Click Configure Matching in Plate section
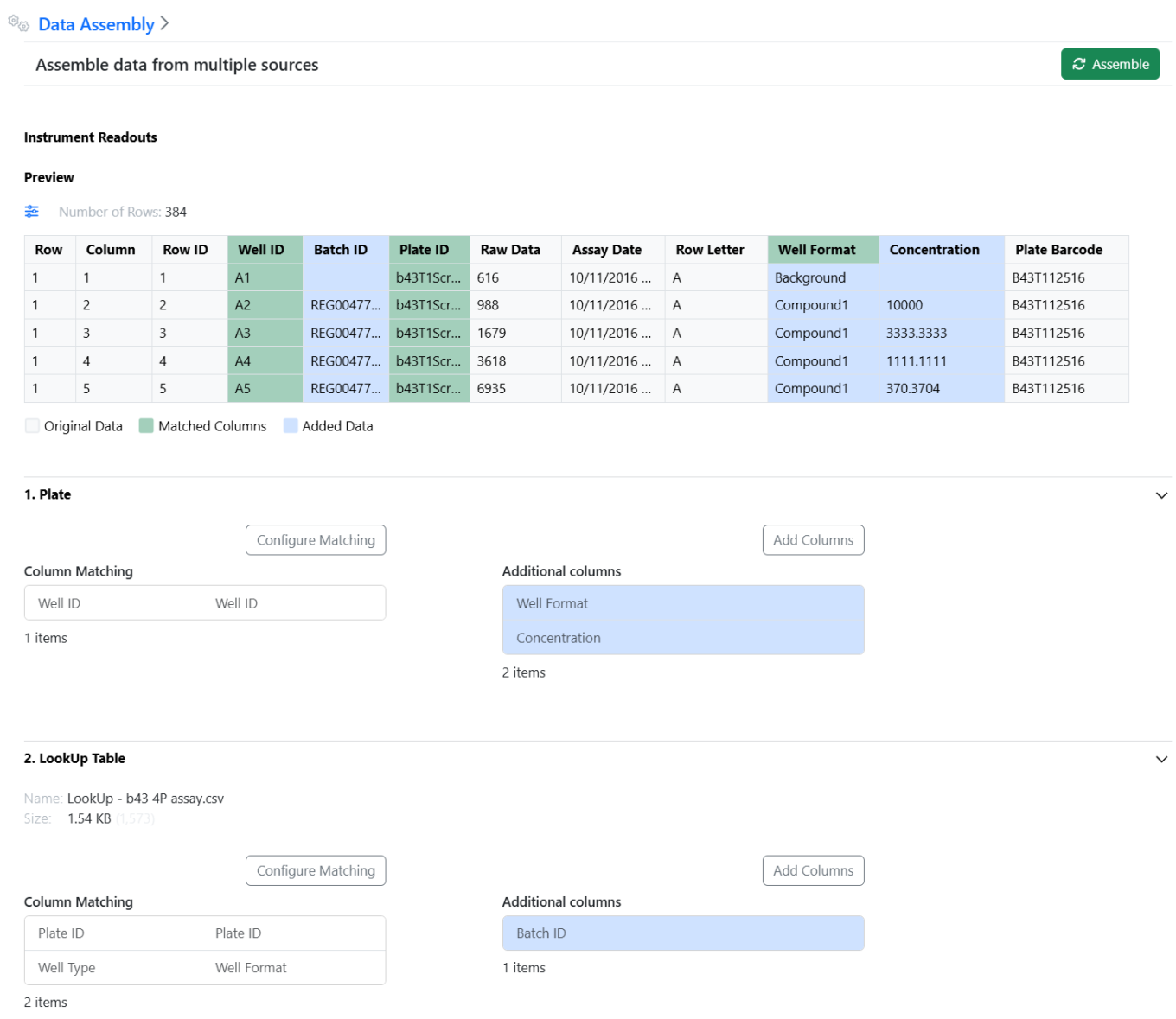Viewport: 1176px width, 1019px height. 316,540
